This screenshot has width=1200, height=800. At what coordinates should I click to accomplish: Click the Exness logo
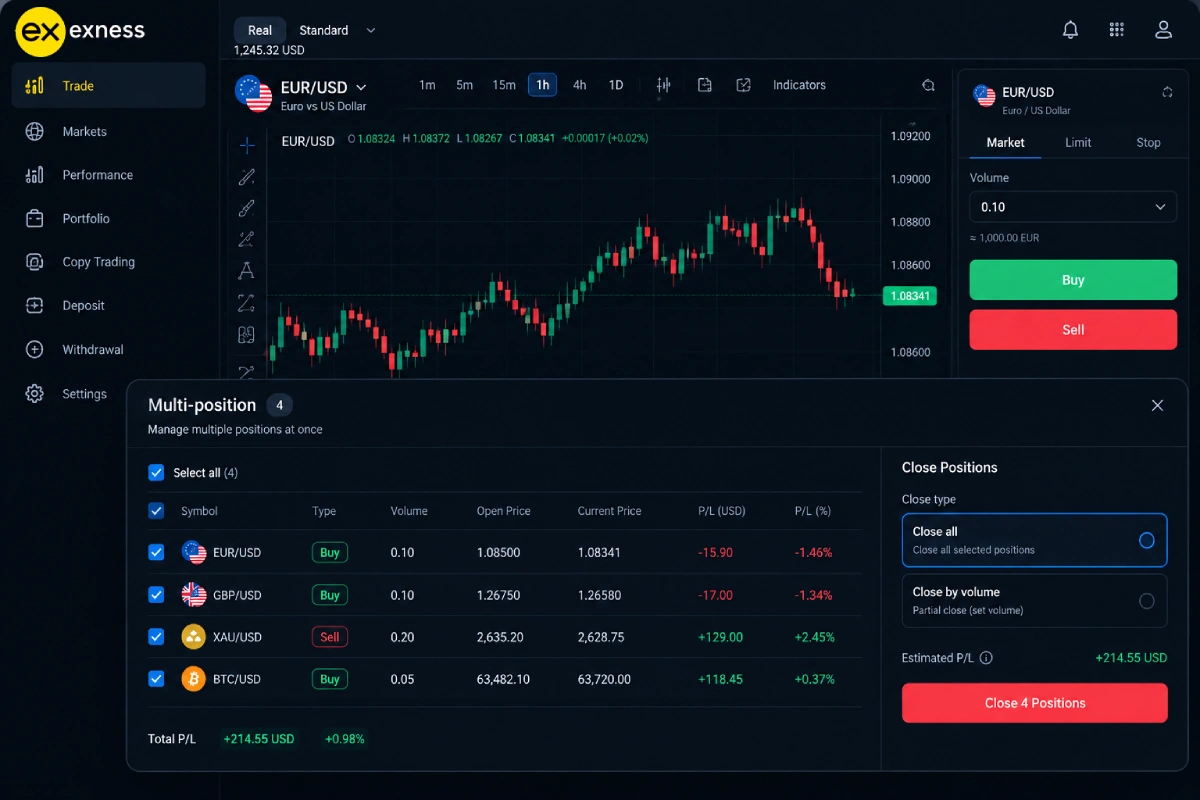pos(81,31)
